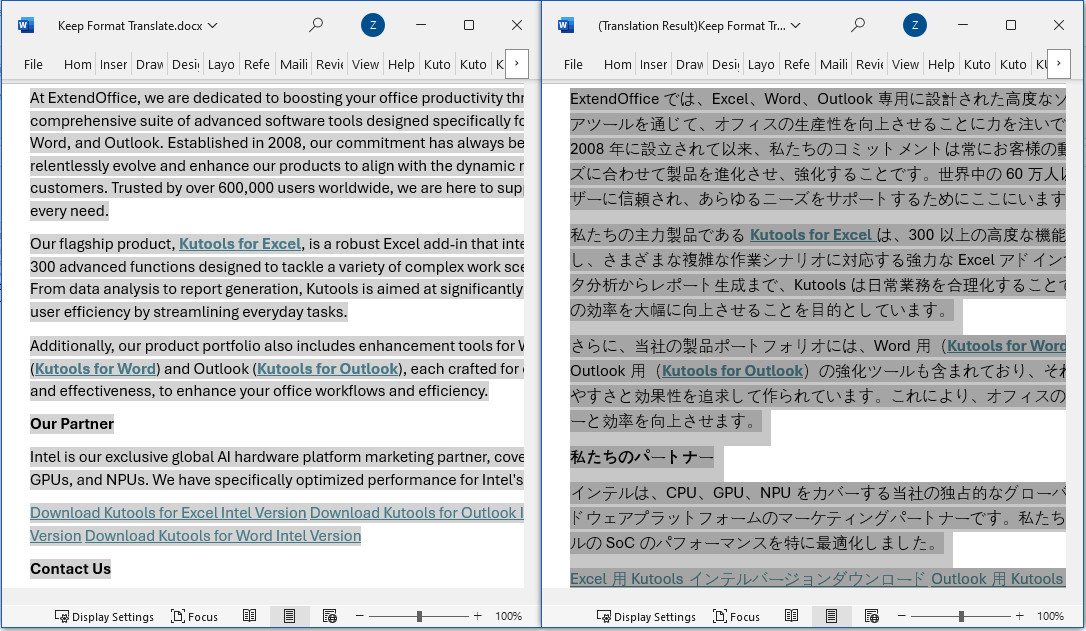Viewport: 1086px width, 631px height.
Task: Open File menu in left window
Action: (33, 64)
